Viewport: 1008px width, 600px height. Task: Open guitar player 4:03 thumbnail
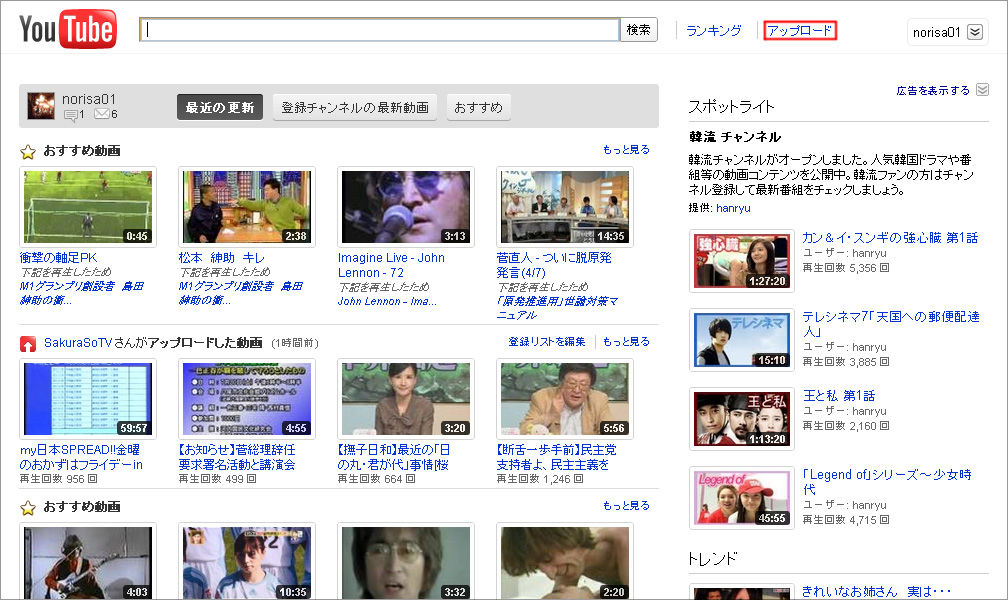click(x=88, y=561)
